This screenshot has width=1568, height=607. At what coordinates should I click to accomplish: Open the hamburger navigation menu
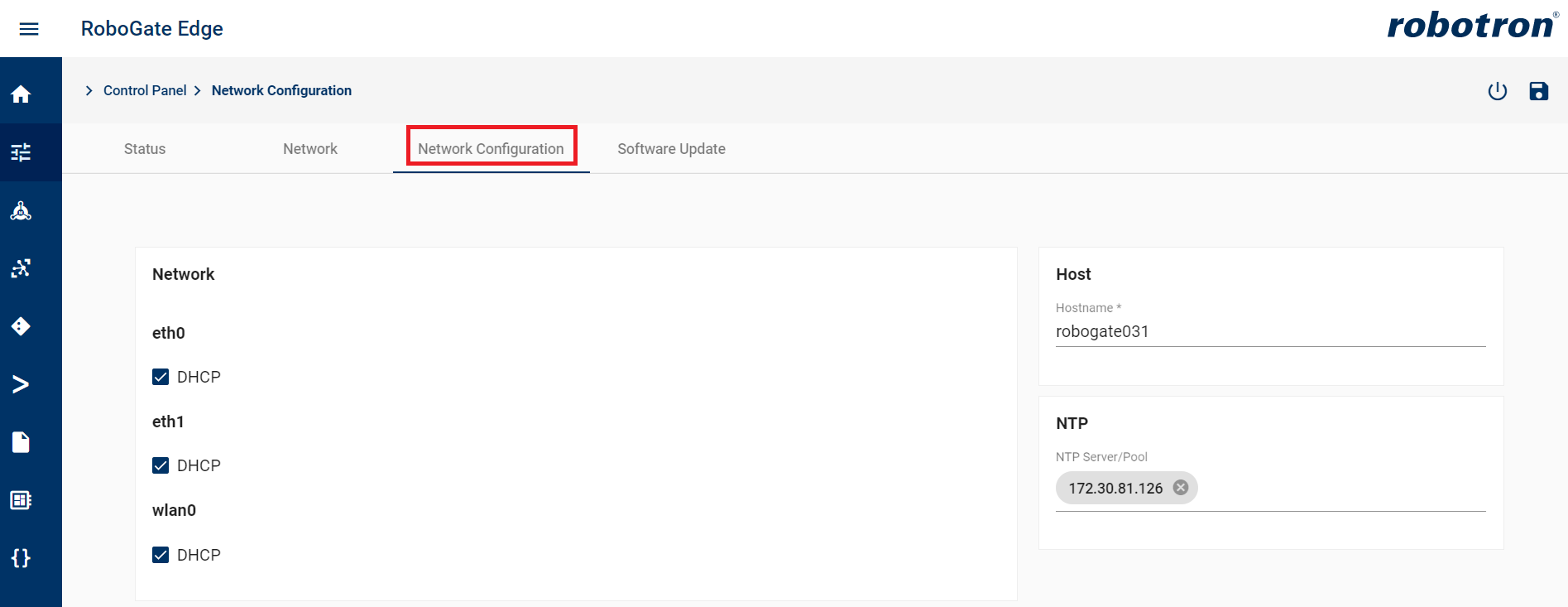(29, 29)
